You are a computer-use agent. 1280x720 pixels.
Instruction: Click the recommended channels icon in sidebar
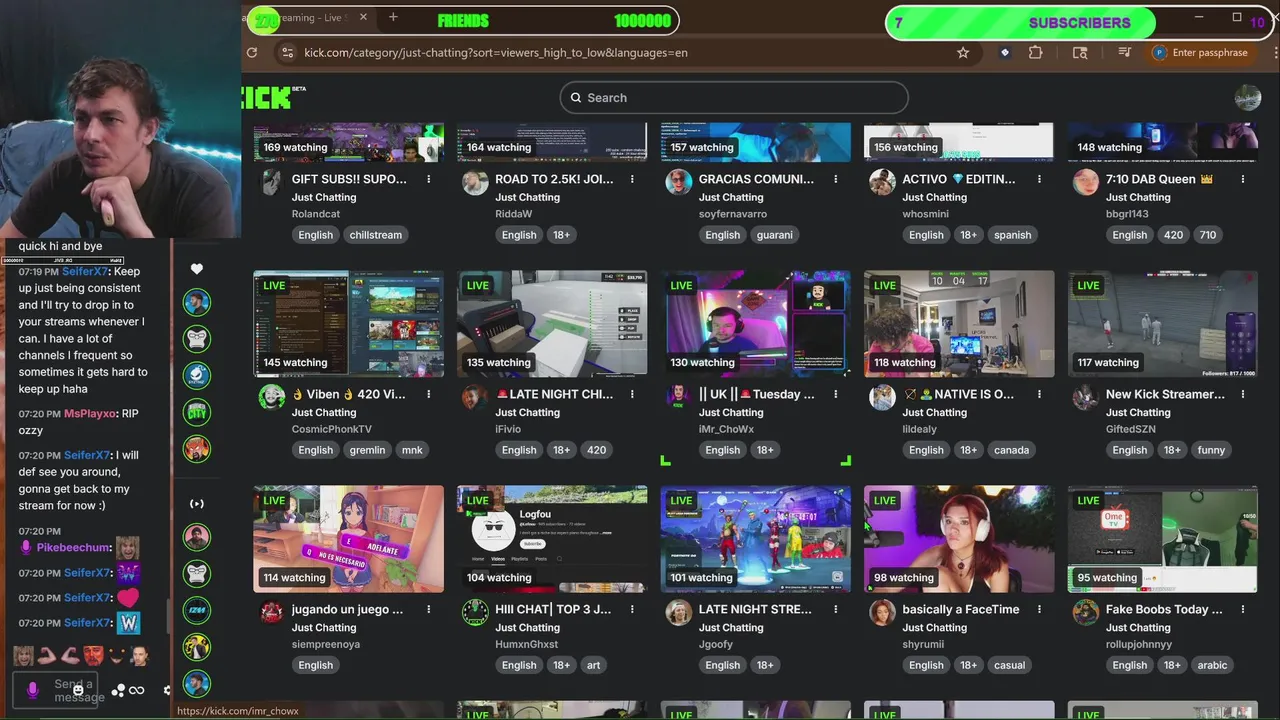pos(197,503)
